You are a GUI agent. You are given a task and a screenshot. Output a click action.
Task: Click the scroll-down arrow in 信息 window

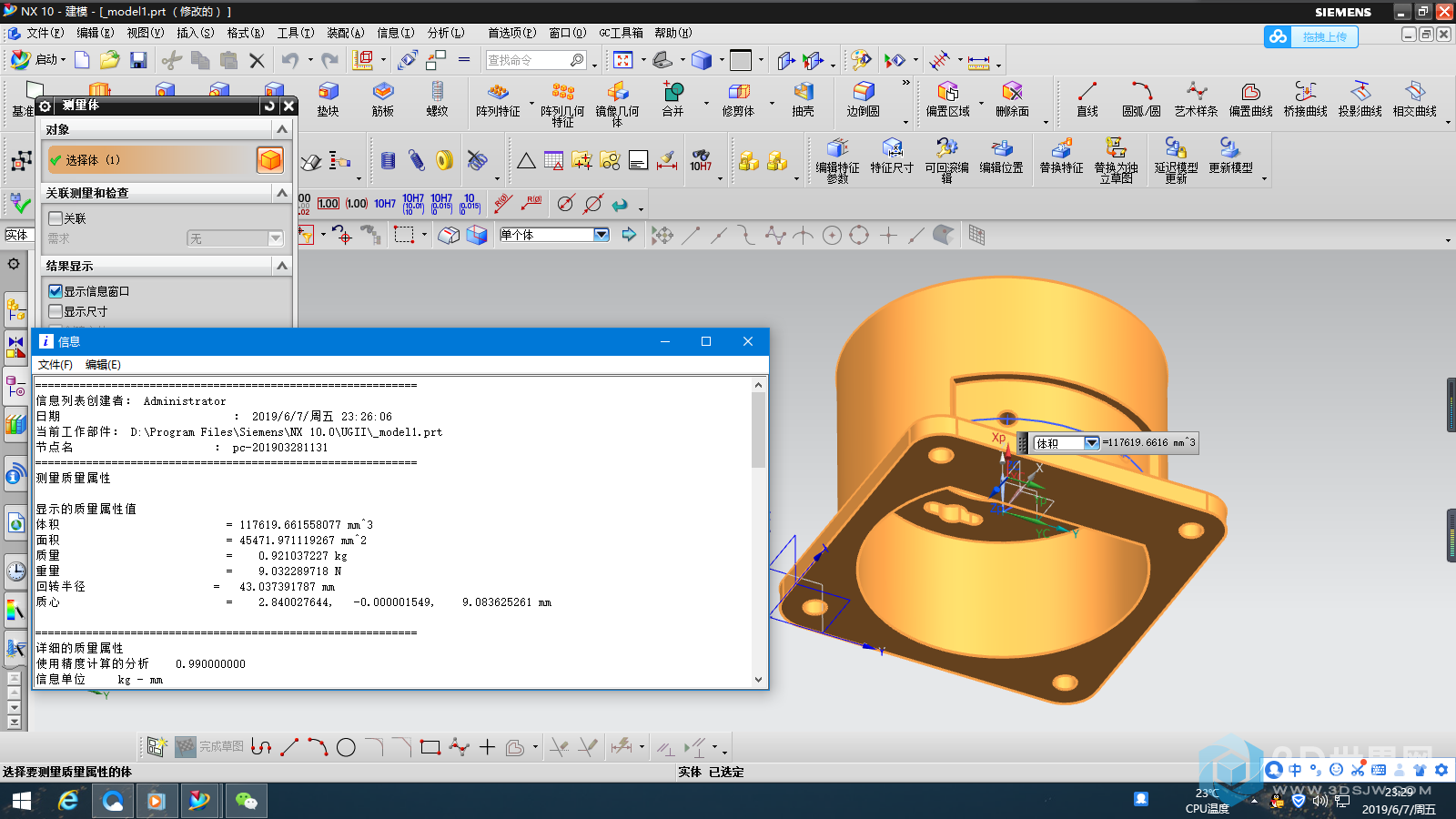pos(759,680)
